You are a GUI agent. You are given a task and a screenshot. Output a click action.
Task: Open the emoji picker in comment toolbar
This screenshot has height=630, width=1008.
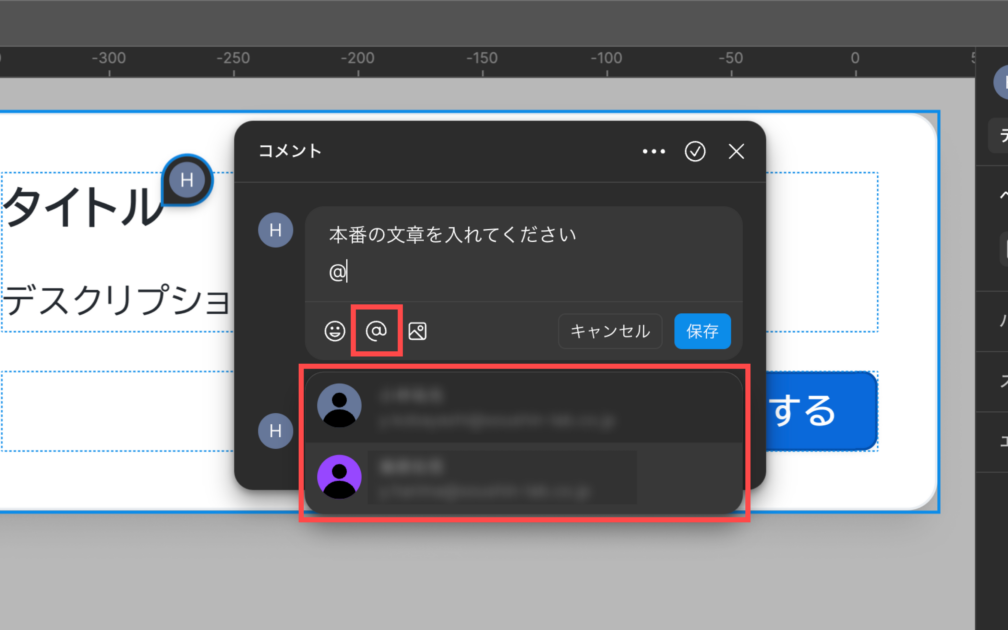(x=335, y=332)
